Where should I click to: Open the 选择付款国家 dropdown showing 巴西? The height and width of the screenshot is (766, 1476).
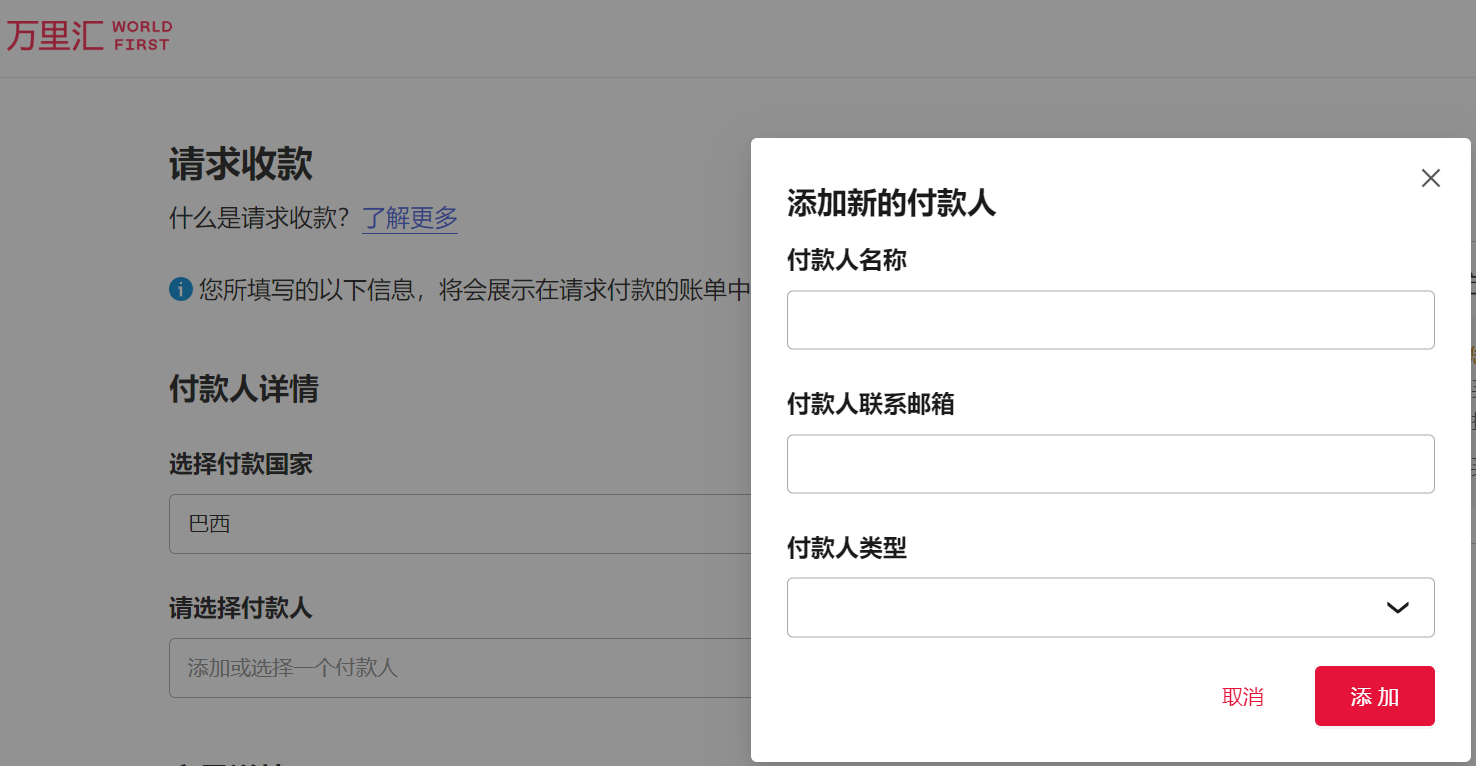pyautogui.click(x=460, y=524)
